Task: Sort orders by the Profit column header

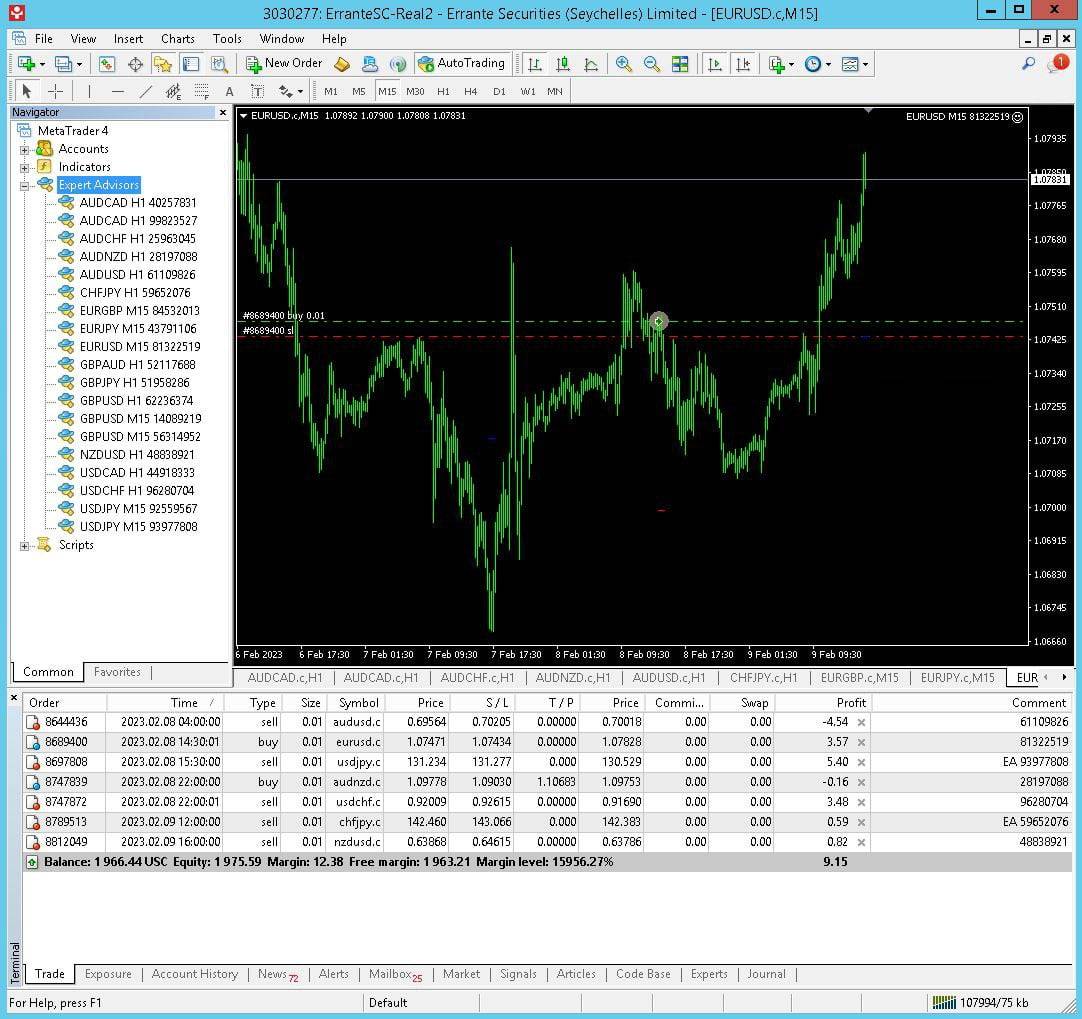Action: pos(822,702)
